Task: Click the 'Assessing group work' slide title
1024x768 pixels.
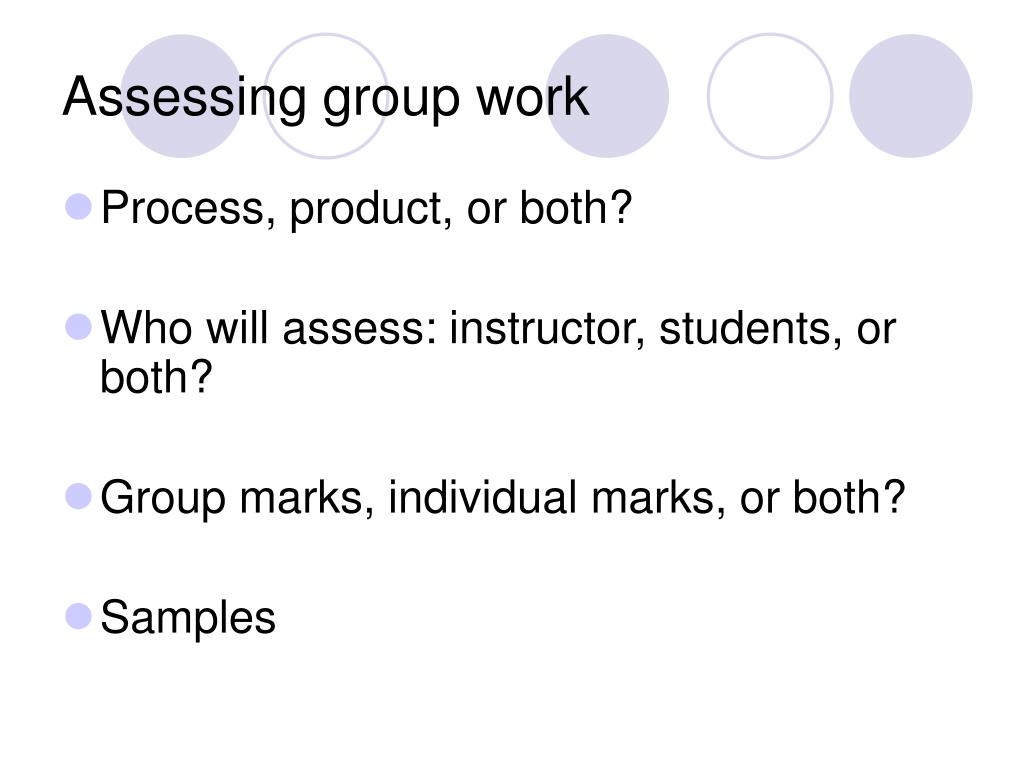Action: [x=326, y=98]
